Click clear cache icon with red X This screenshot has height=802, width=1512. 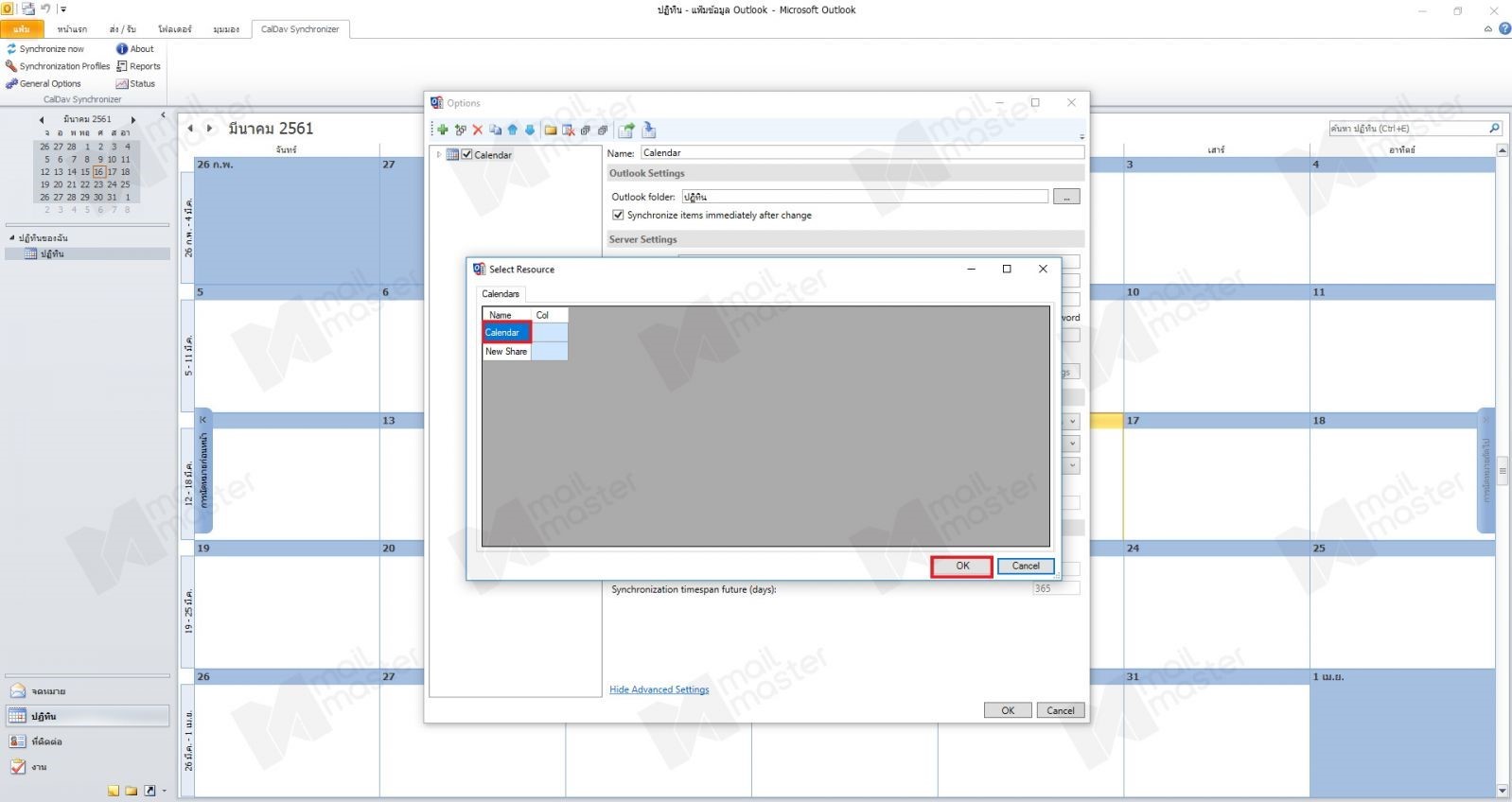568,131
